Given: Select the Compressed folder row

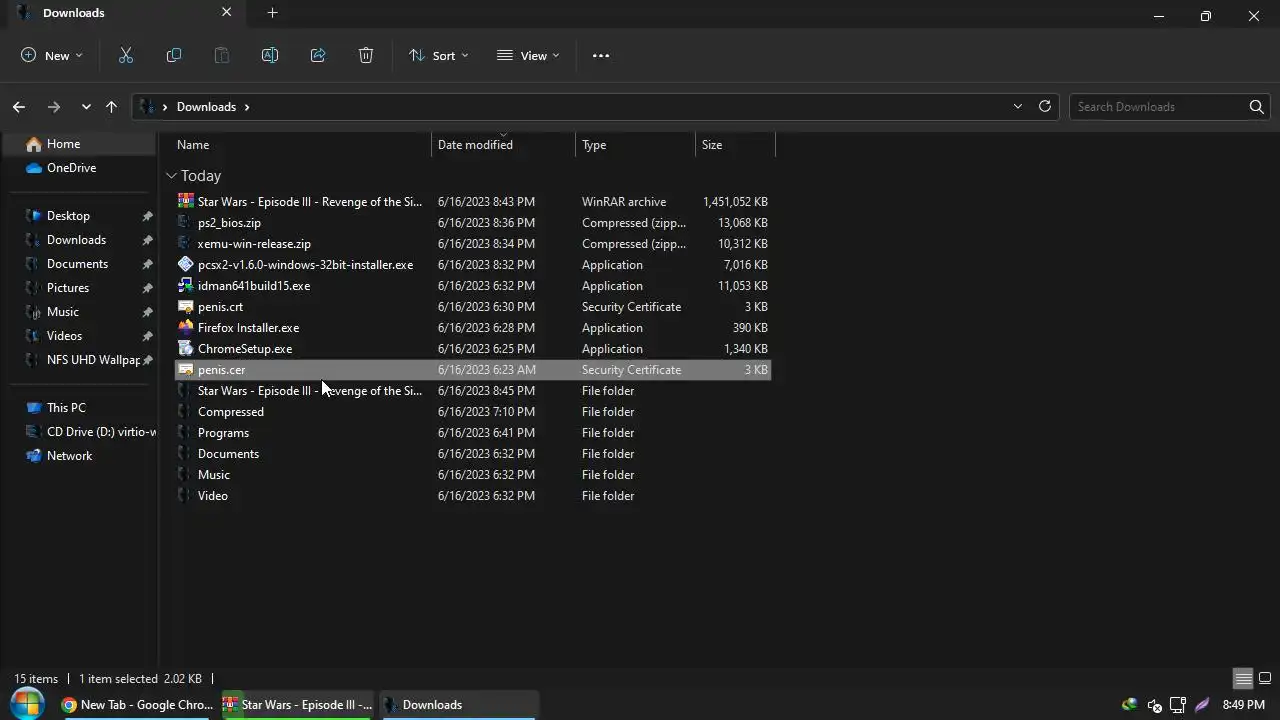Looking at the screenshot, I should tap(472, 412).
